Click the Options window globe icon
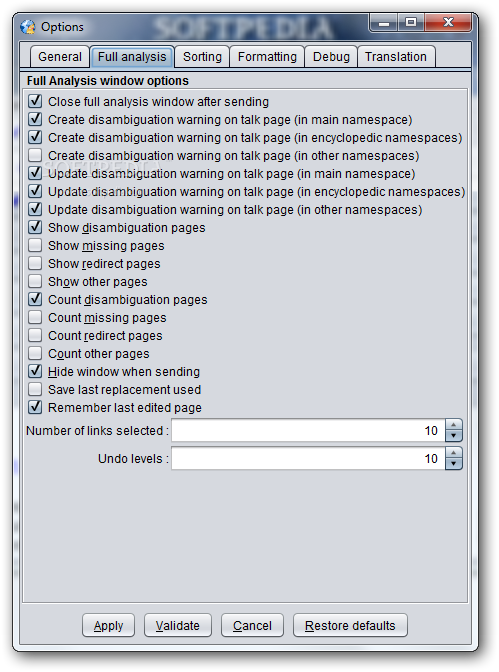Screen dimensions: 499x672 [28, 27]
